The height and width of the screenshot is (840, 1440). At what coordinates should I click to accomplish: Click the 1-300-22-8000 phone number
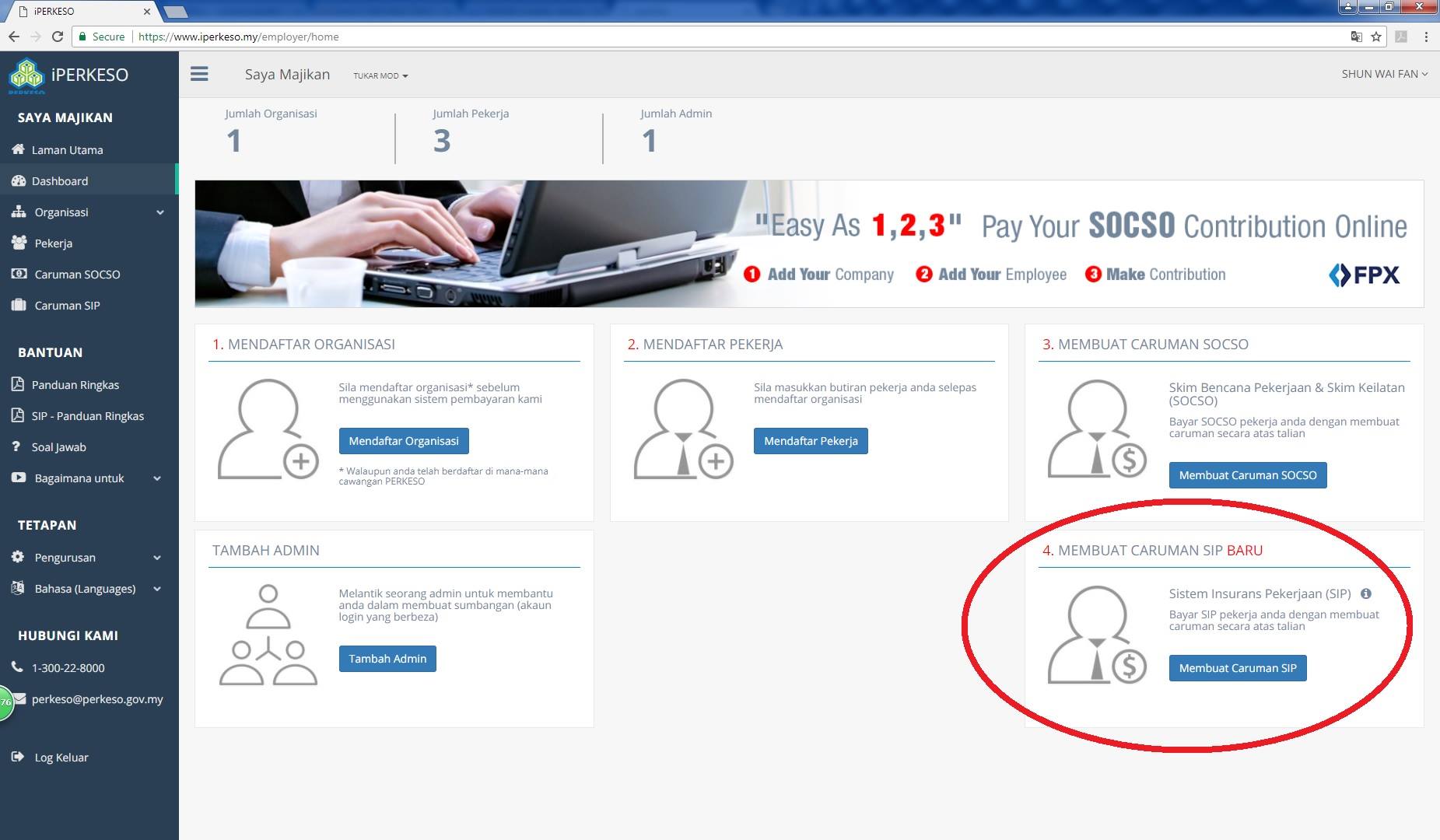click(68, 668)
